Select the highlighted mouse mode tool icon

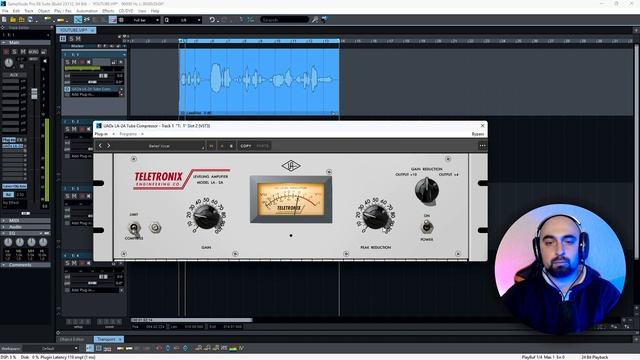[x=78, y=20]
